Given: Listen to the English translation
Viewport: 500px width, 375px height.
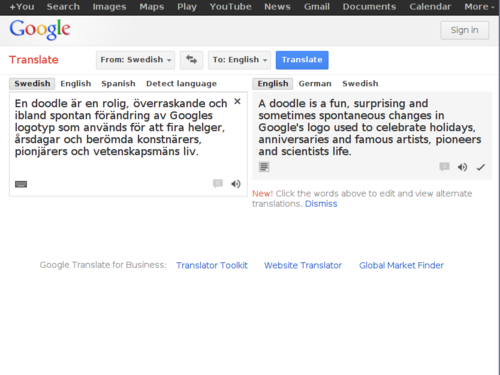Looking at the screenshot, I should pyautogui.click(x=462, y=167).
